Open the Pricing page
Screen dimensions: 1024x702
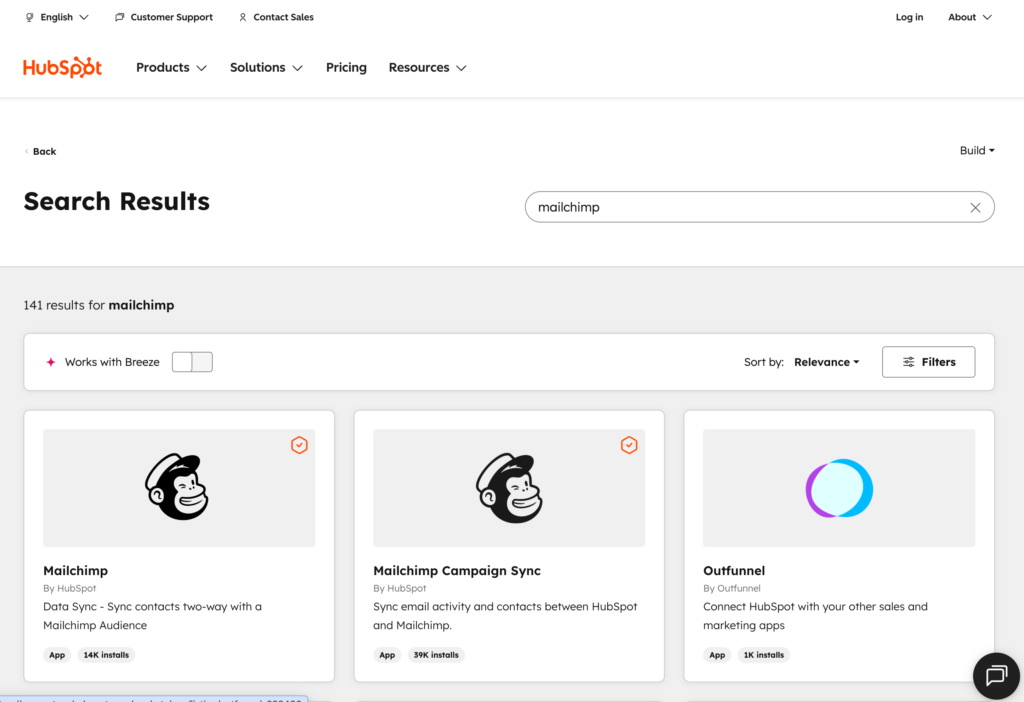point(346,67)
